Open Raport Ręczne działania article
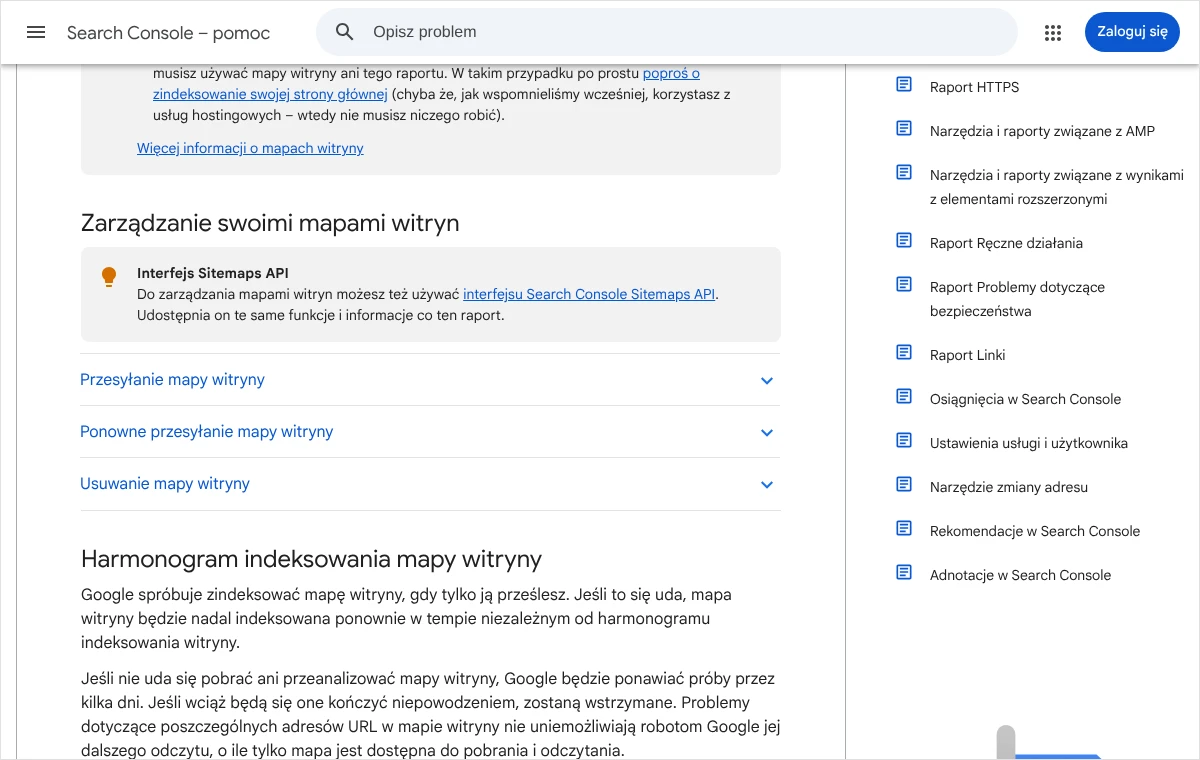 click(1006, 243)
